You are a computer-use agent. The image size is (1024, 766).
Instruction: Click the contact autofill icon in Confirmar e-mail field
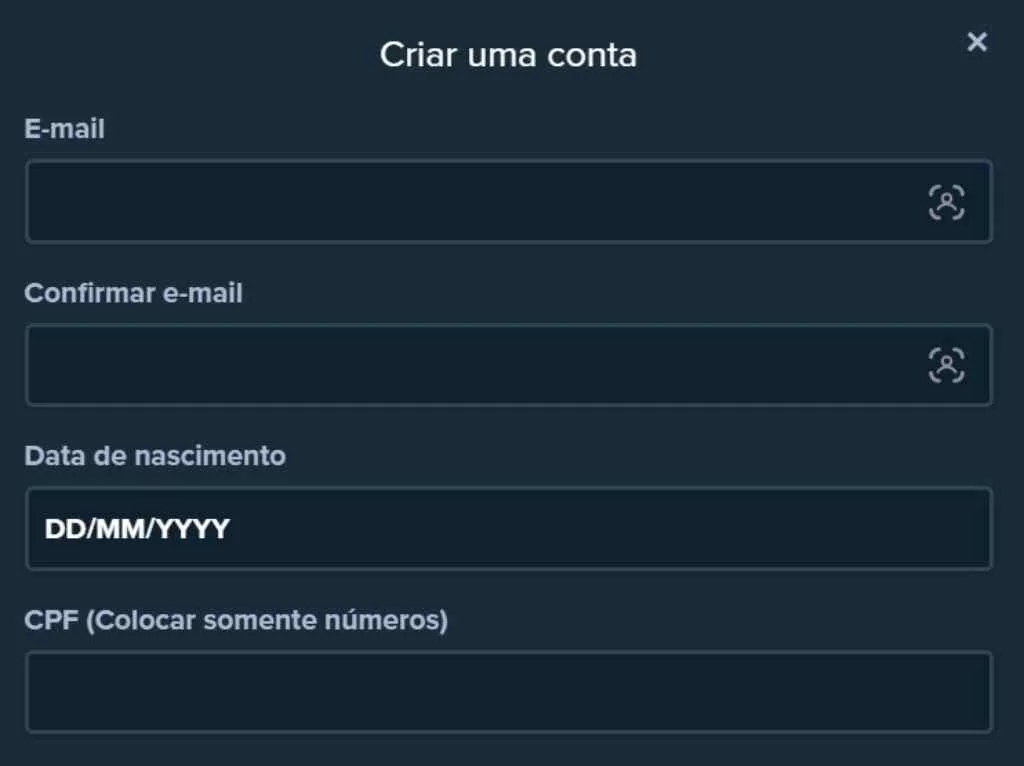pyautogui.click(x=948, y=365)
